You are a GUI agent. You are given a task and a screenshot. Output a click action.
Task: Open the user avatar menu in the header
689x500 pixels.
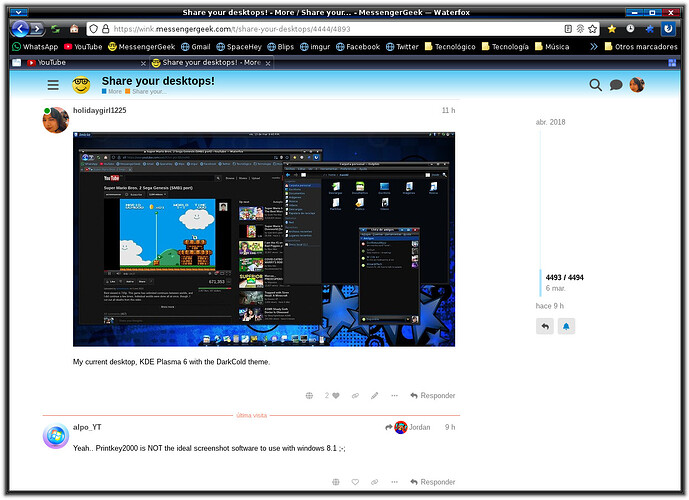point(637,85)
